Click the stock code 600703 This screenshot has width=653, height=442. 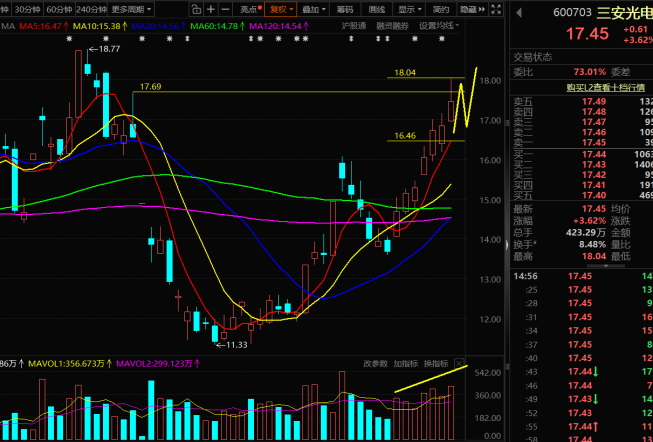coord(572,12)
